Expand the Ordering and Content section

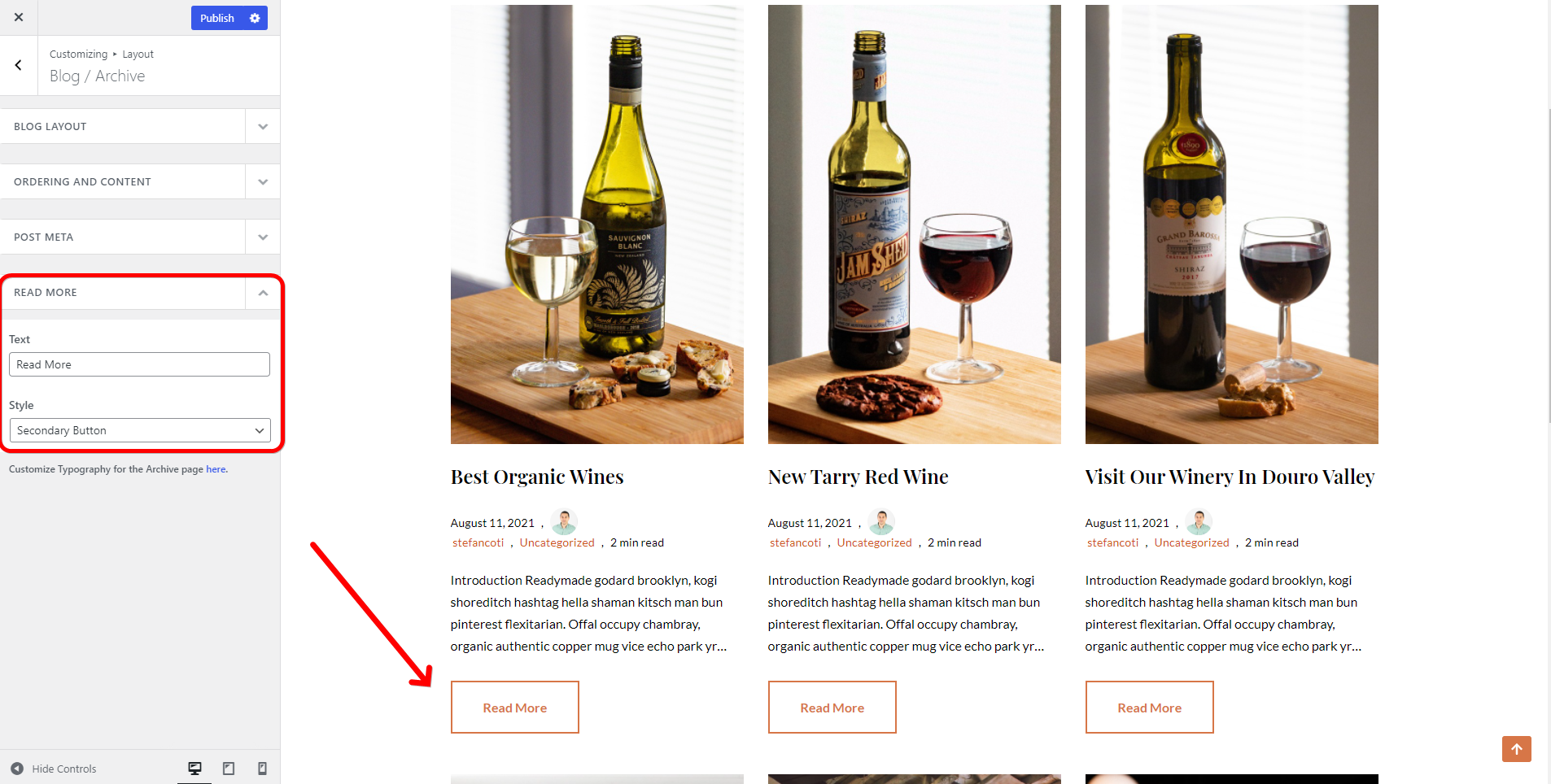coord(140,181)
